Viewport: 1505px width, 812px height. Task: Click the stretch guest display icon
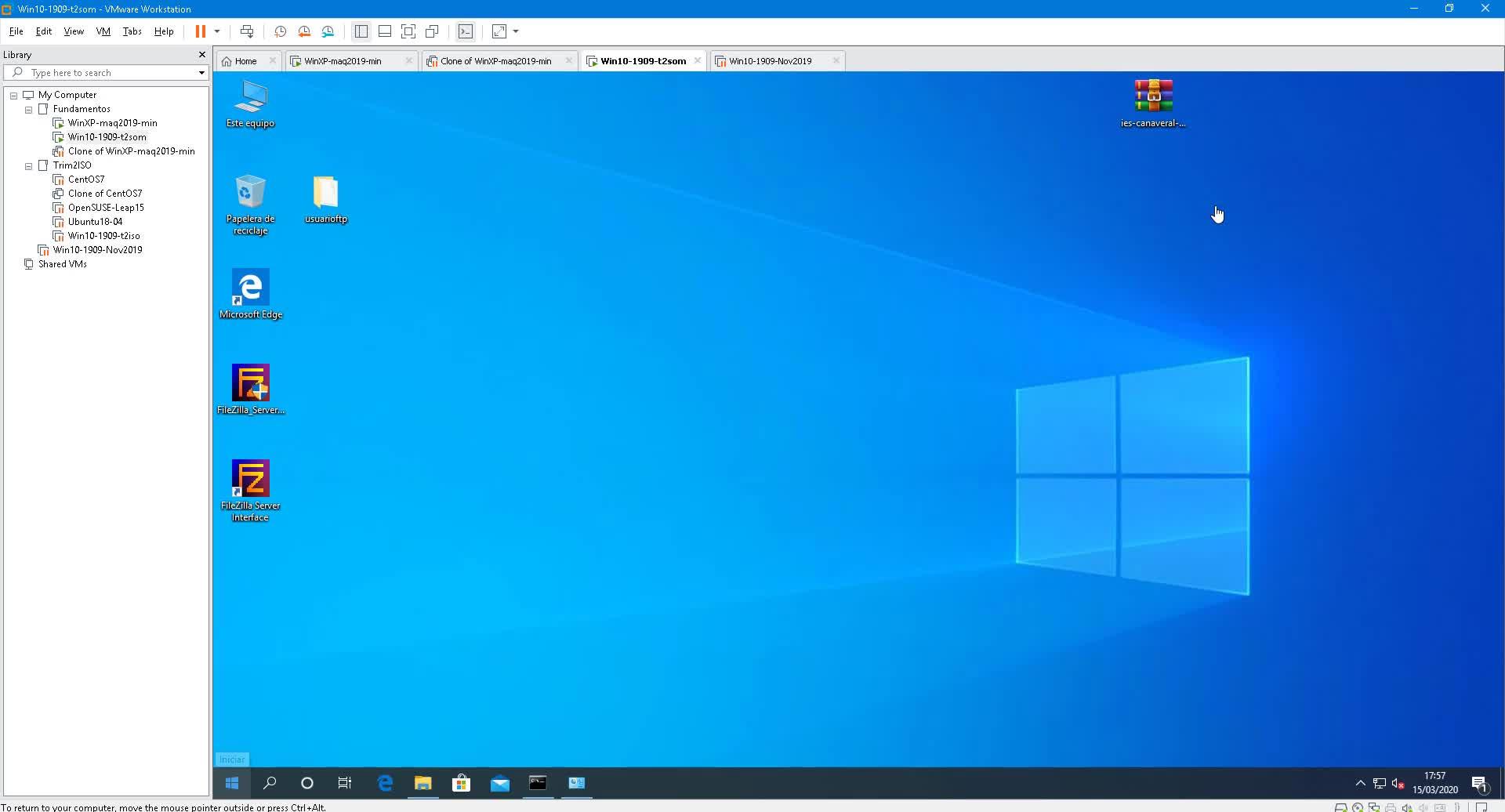[x=499, y=31]
